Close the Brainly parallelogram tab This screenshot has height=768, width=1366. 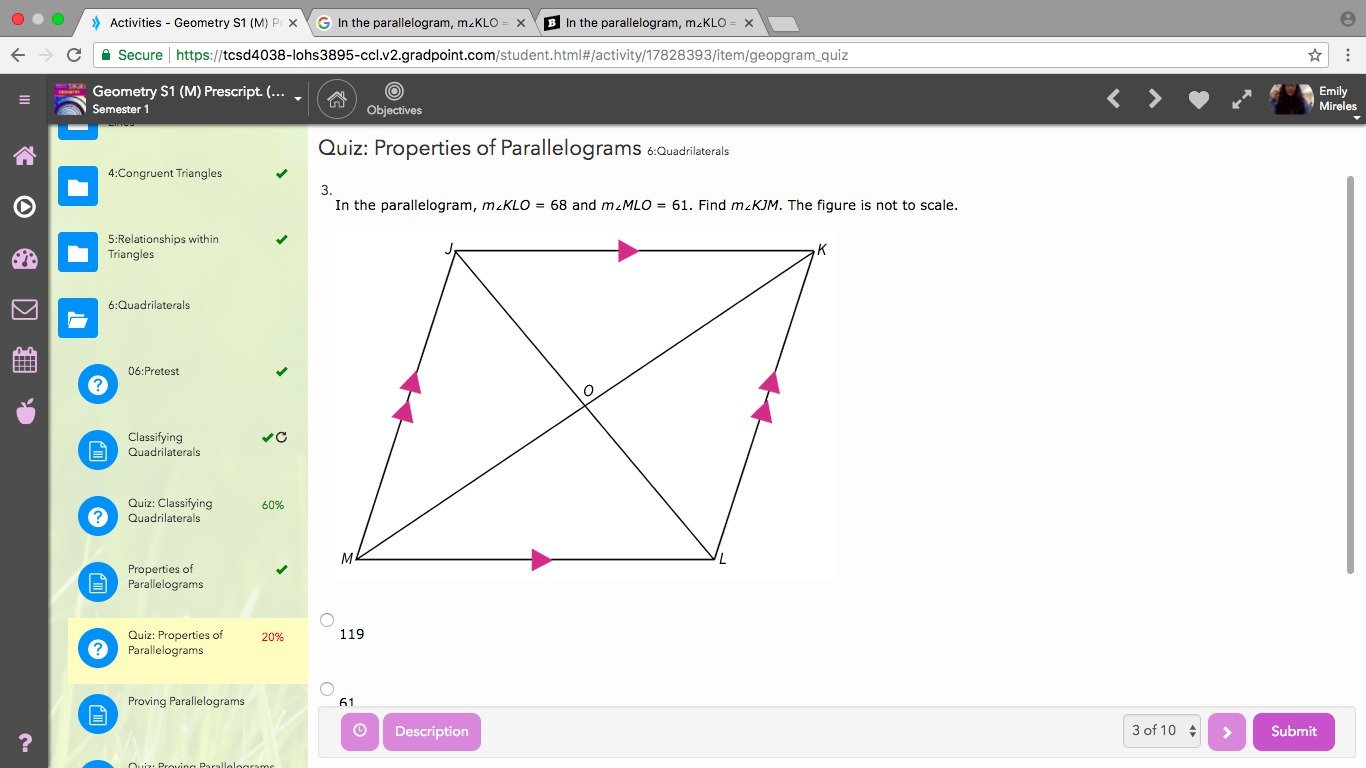(748, 22)
